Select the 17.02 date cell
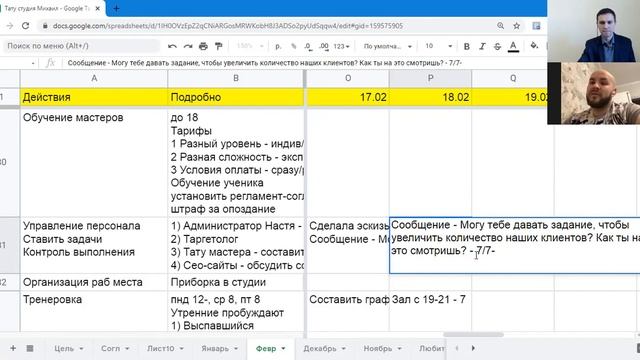 348,97
